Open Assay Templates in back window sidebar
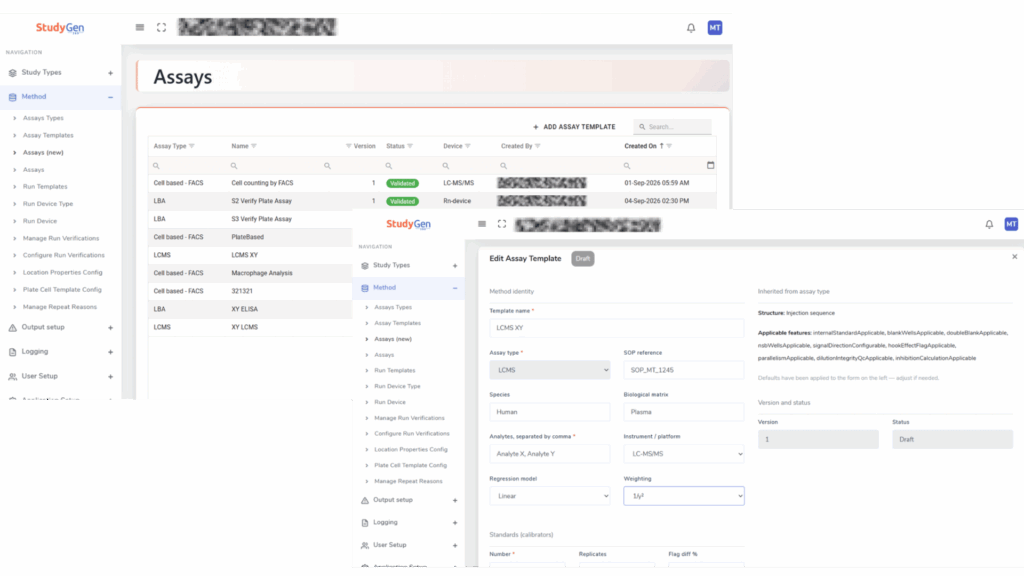 click(x=48, y=135)
